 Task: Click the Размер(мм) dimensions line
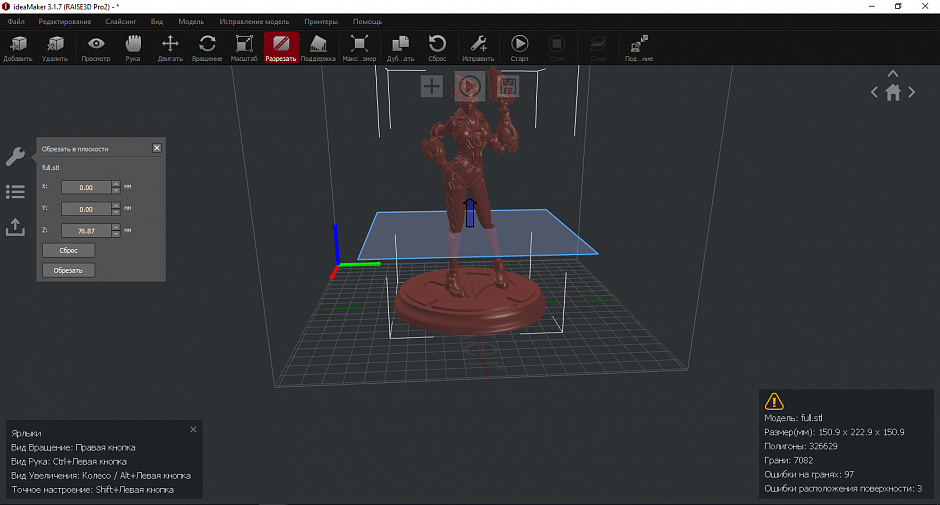pos(834,432)
